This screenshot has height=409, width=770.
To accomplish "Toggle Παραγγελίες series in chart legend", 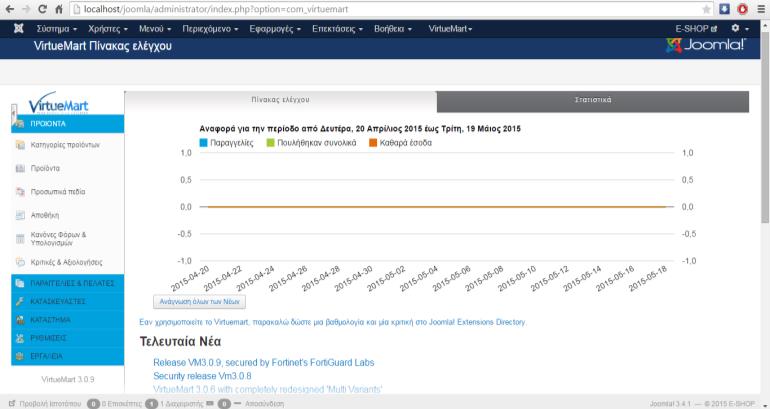I will [x=226, y=143].
